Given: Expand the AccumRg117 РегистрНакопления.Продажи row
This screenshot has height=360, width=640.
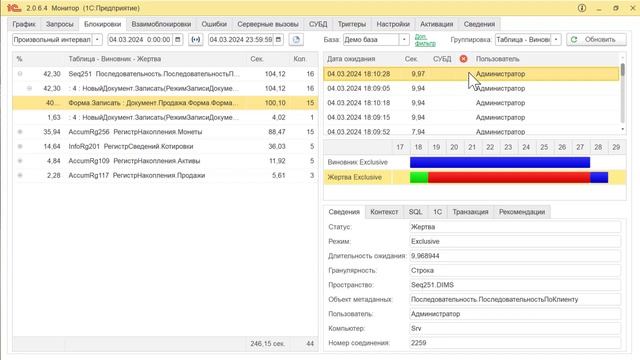Looking at the screenshot, I should point(20,176).
